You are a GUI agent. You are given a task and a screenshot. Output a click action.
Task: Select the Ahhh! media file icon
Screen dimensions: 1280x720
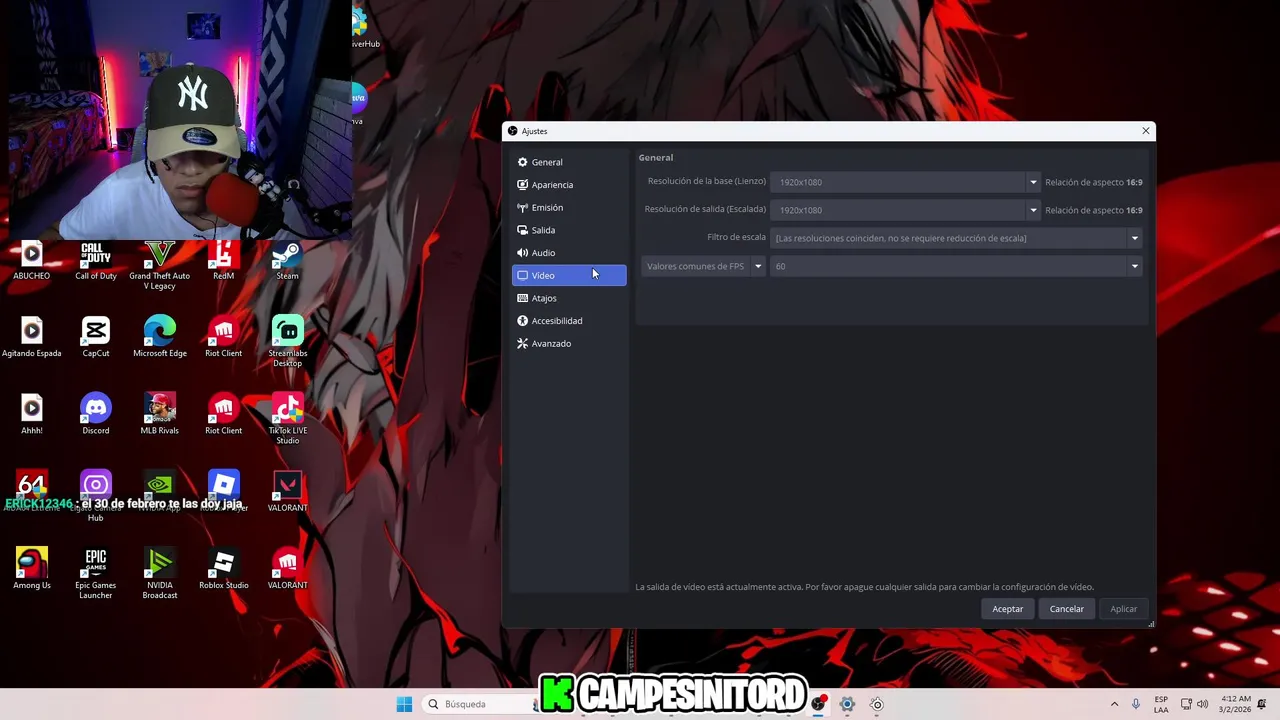32,414
